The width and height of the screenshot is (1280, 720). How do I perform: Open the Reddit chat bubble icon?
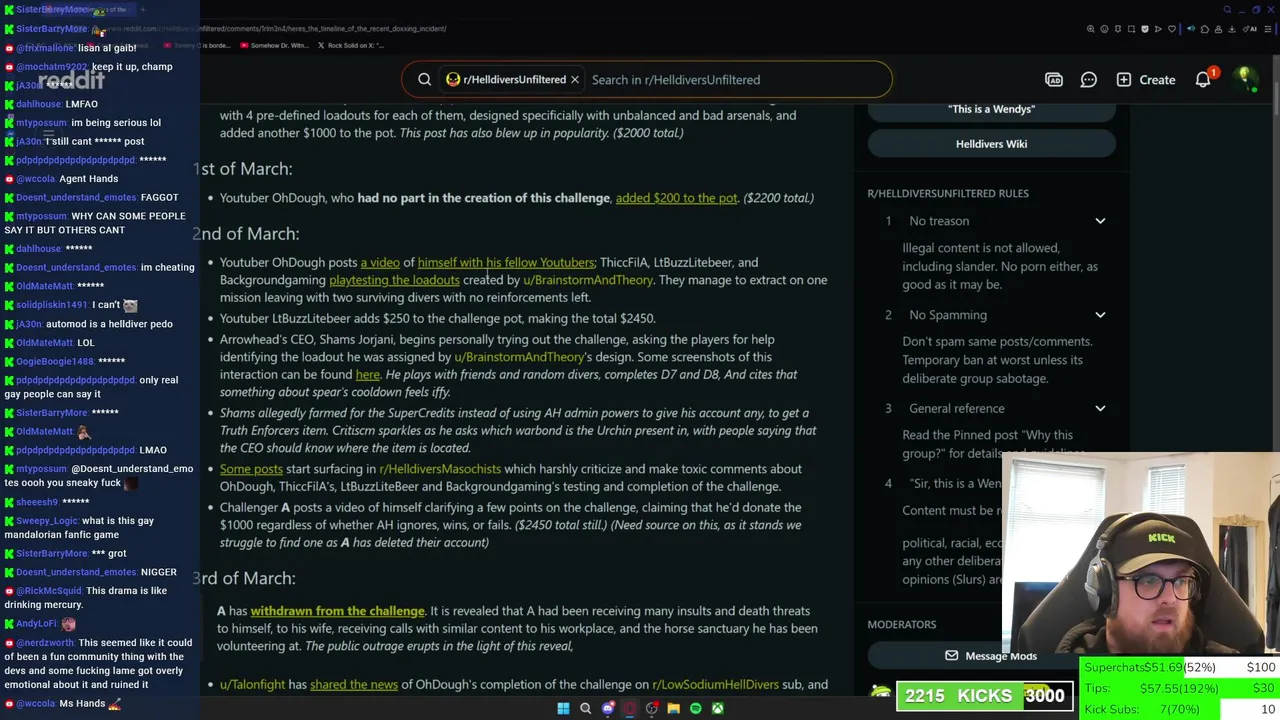click(x=1089, y=79)
